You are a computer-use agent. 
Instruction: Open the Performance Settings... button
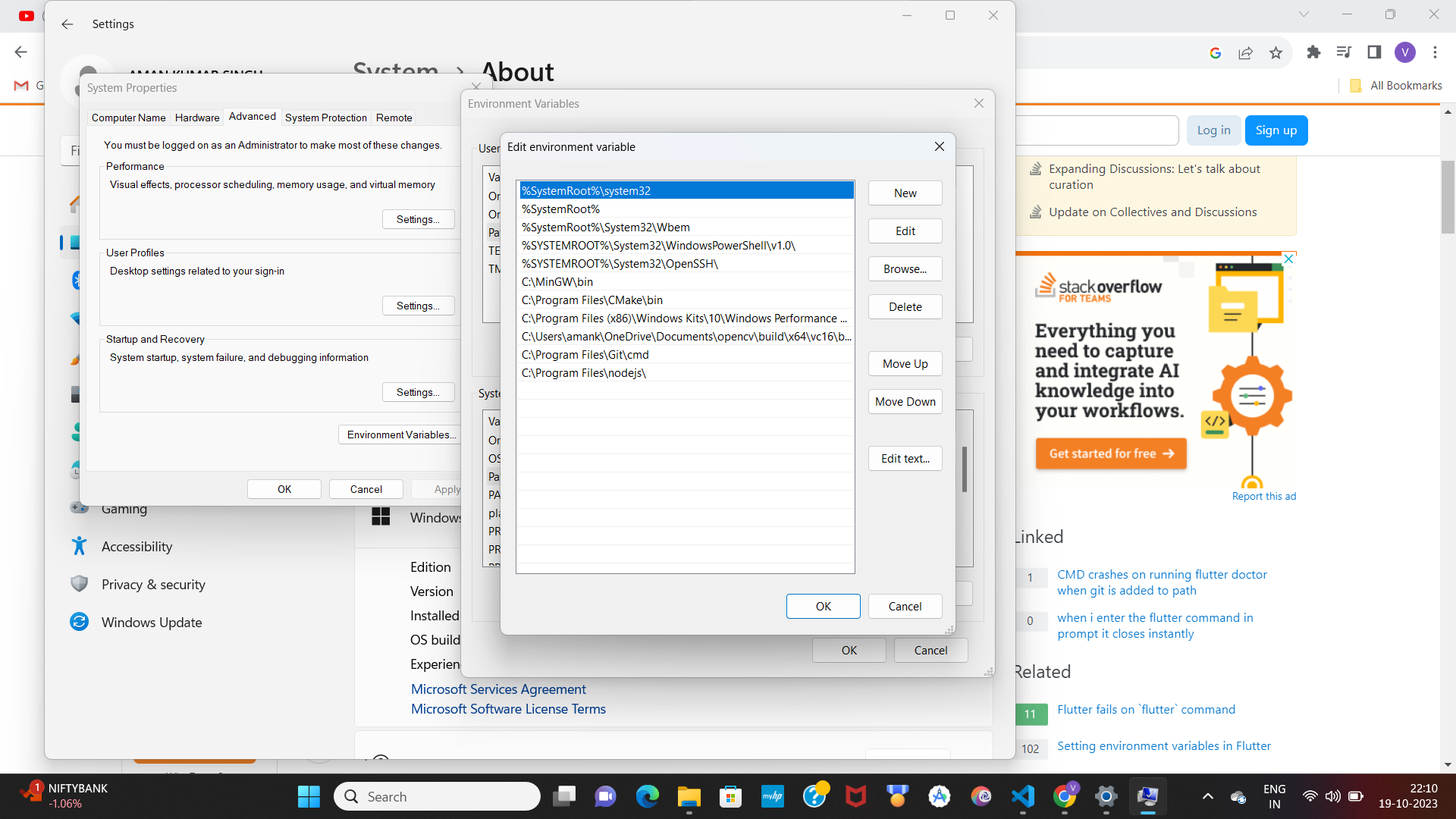(x=418, y=219)
